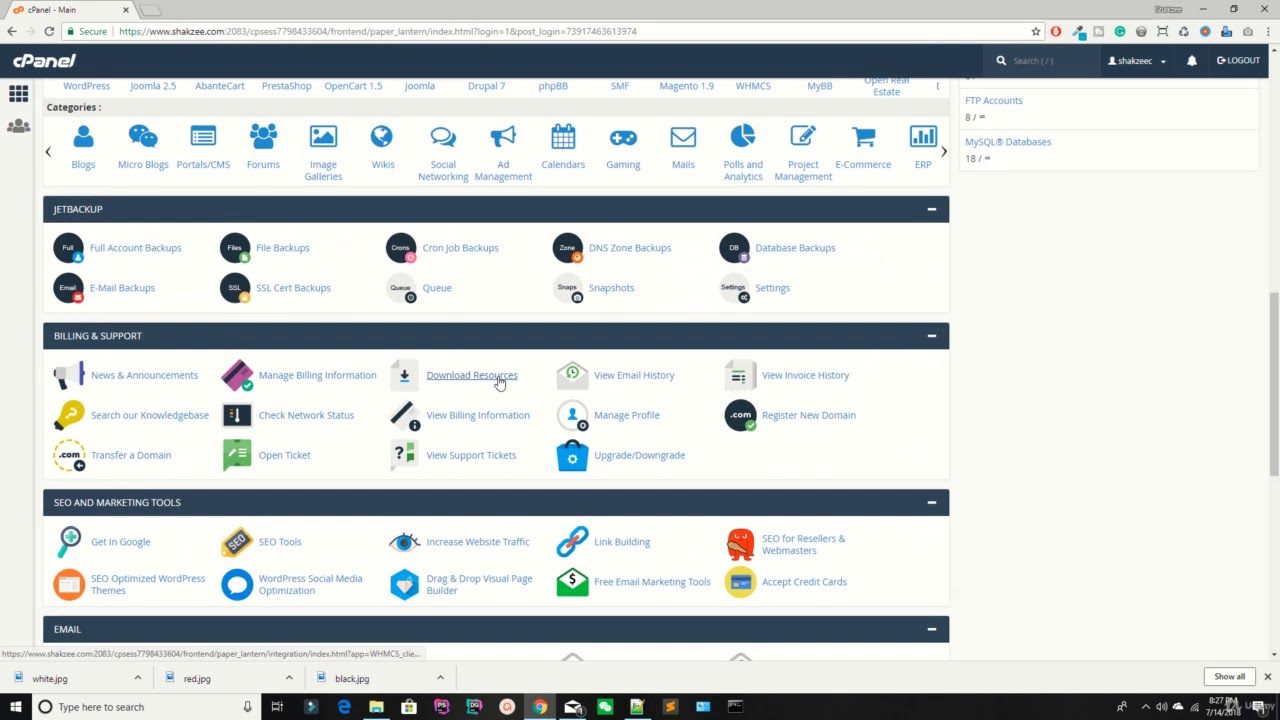Open User Manager icon in left sidebar
This screenshot has width=1280, height=720.
[x=18, y=127]
